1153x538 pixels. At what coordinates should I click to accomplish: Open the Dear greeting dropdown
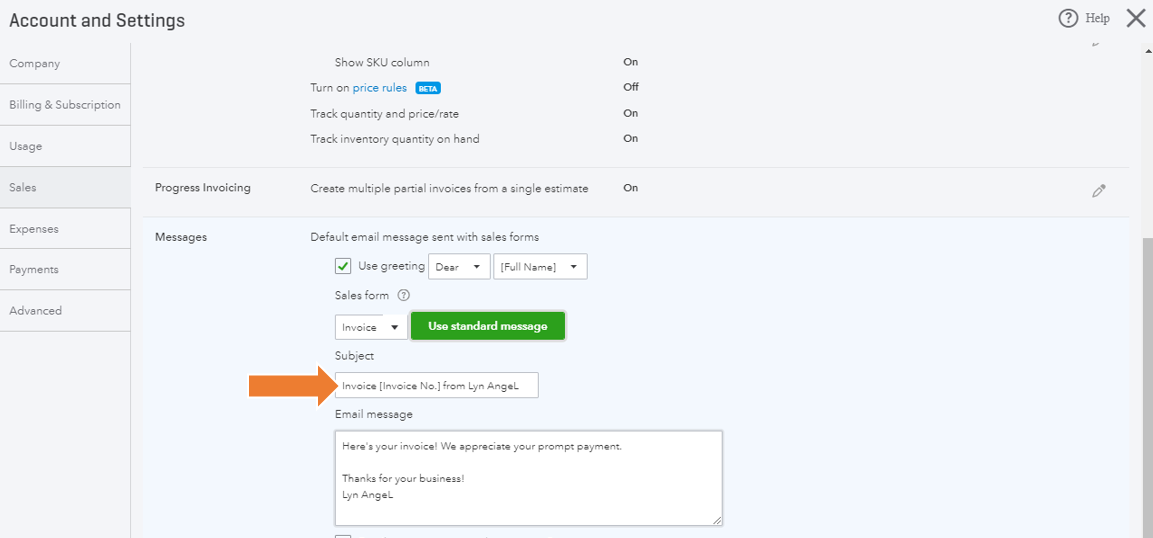(x=459, y=267)
